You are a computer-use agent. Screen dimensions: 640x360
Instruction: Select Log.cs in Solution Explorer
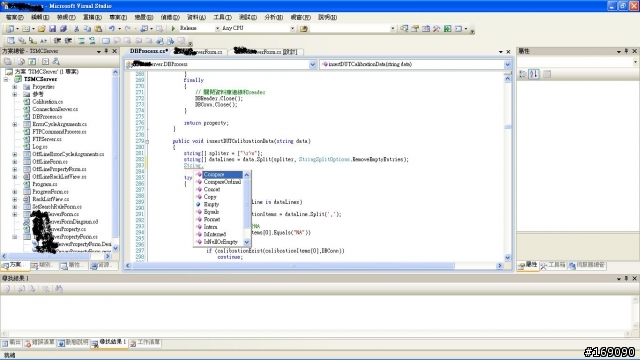pos(40,147)
